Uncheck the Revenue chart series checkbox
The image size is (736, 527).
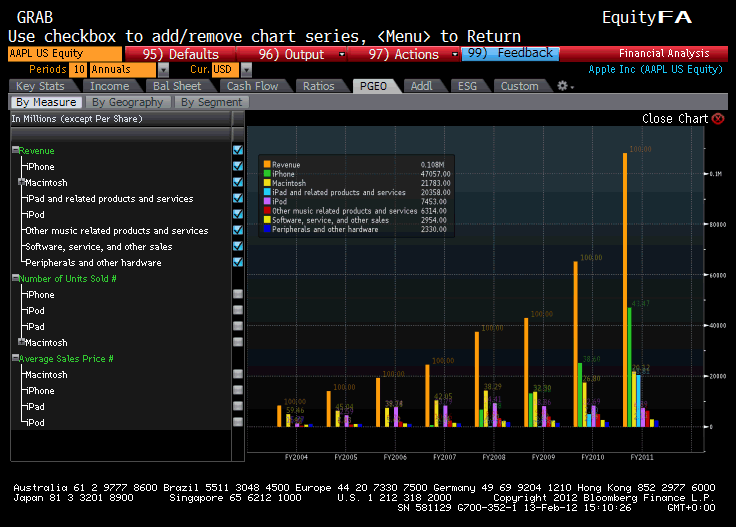click(238, 151)
